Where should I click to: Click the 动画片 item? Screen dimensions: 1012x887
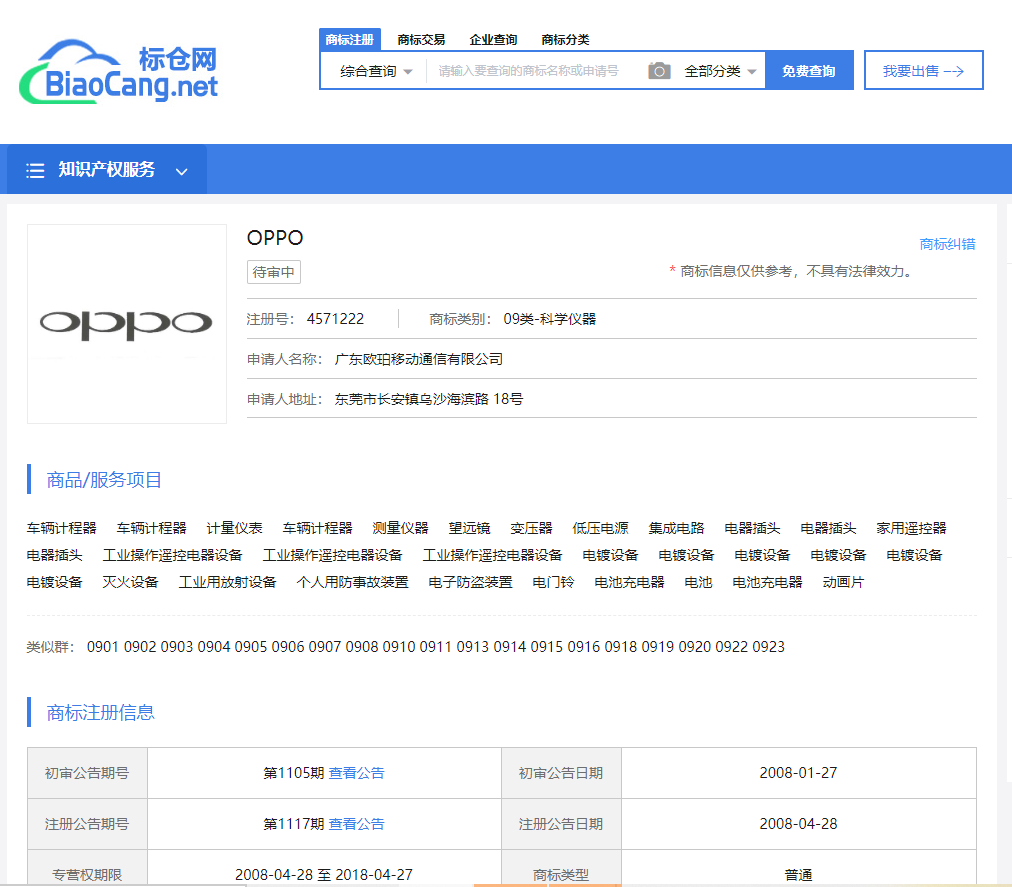(844, 582)
